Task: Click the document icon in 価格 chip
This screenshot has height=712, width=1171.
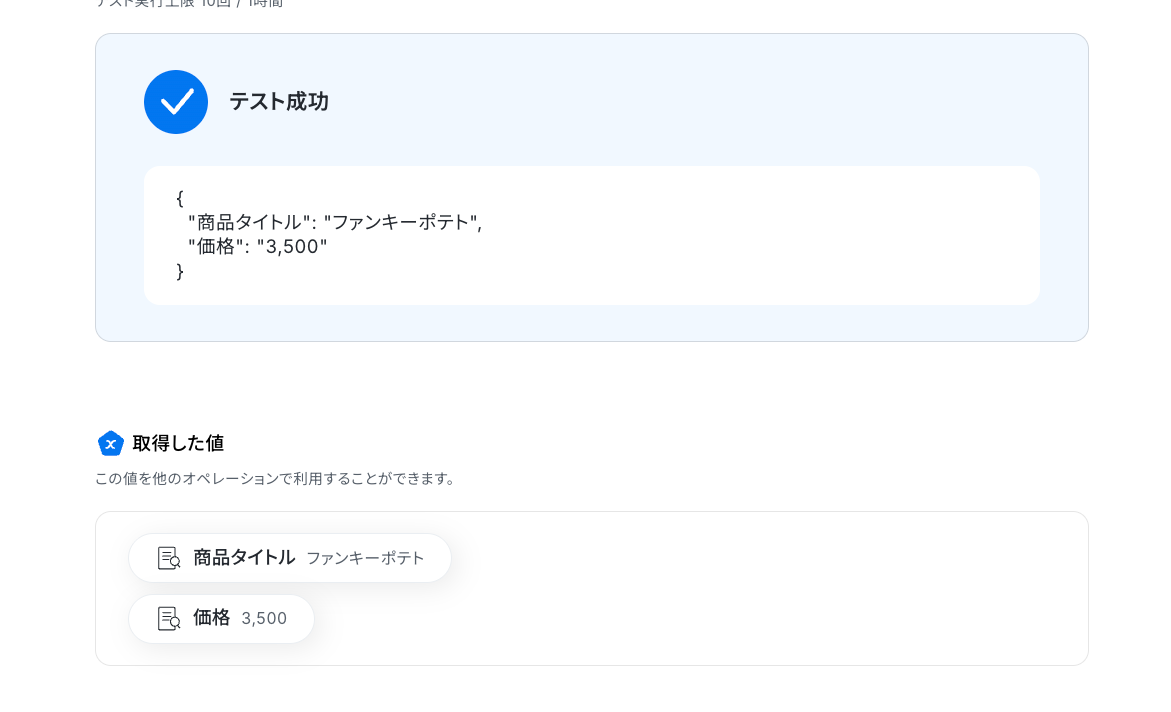Action: [169, 619]
